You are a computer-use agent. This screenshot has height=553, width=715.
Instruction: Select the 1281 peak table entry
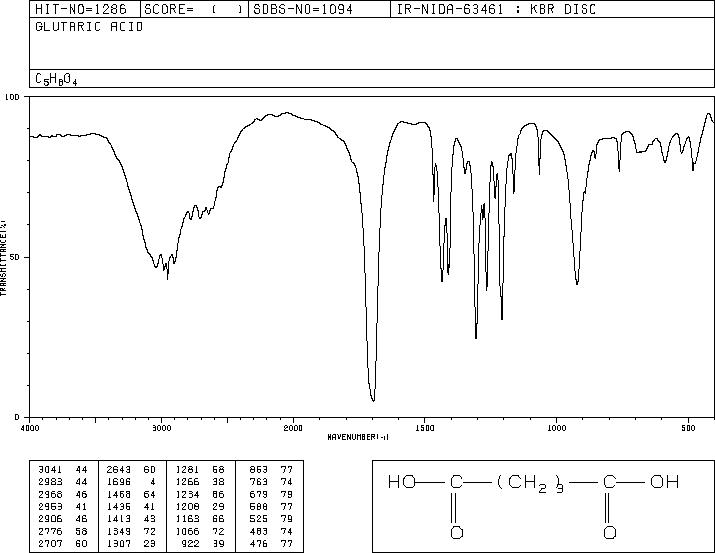tap(187, 470)
